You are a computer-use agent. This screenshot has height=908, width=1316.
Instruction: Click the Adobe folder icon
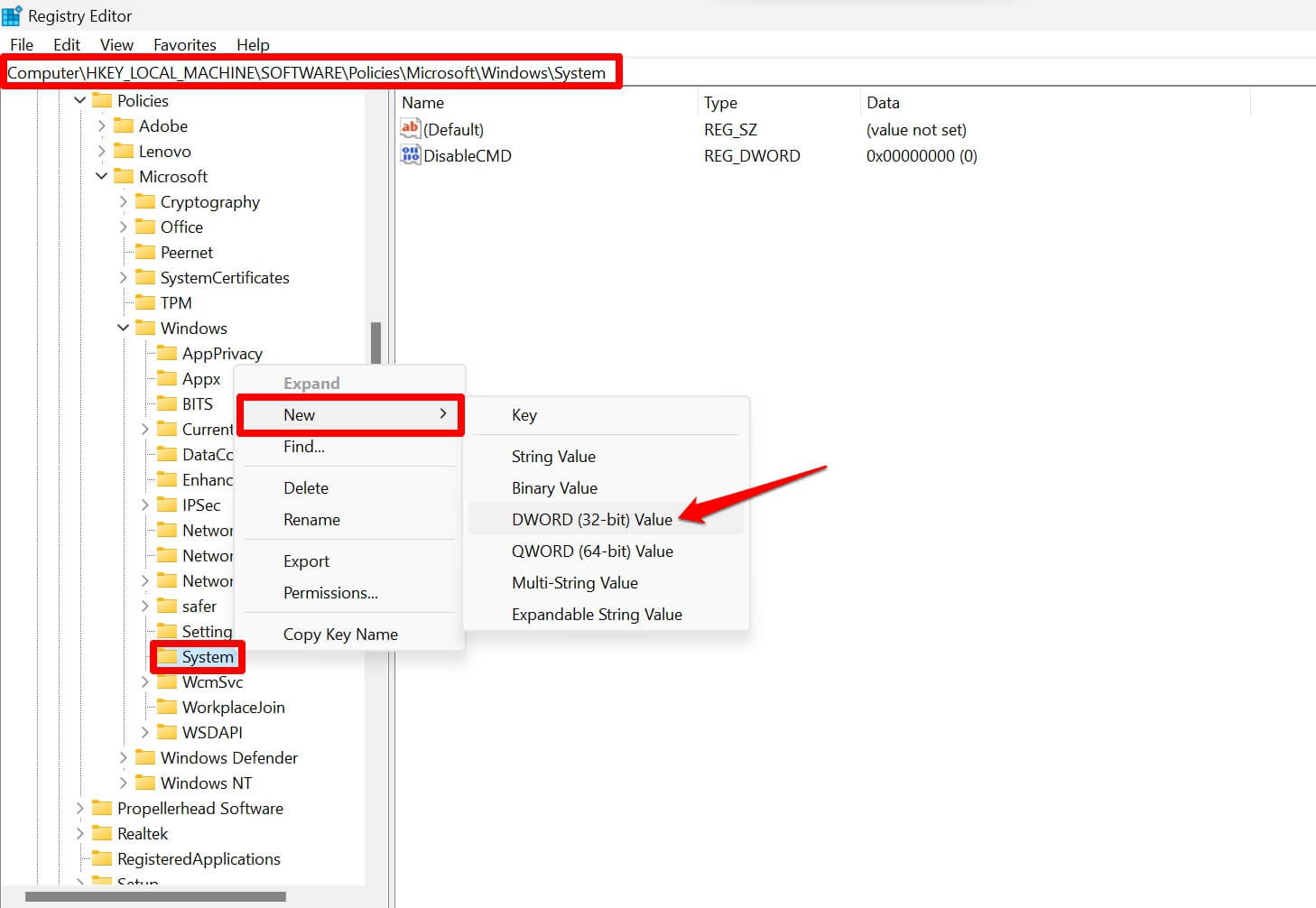click(124, 125)
